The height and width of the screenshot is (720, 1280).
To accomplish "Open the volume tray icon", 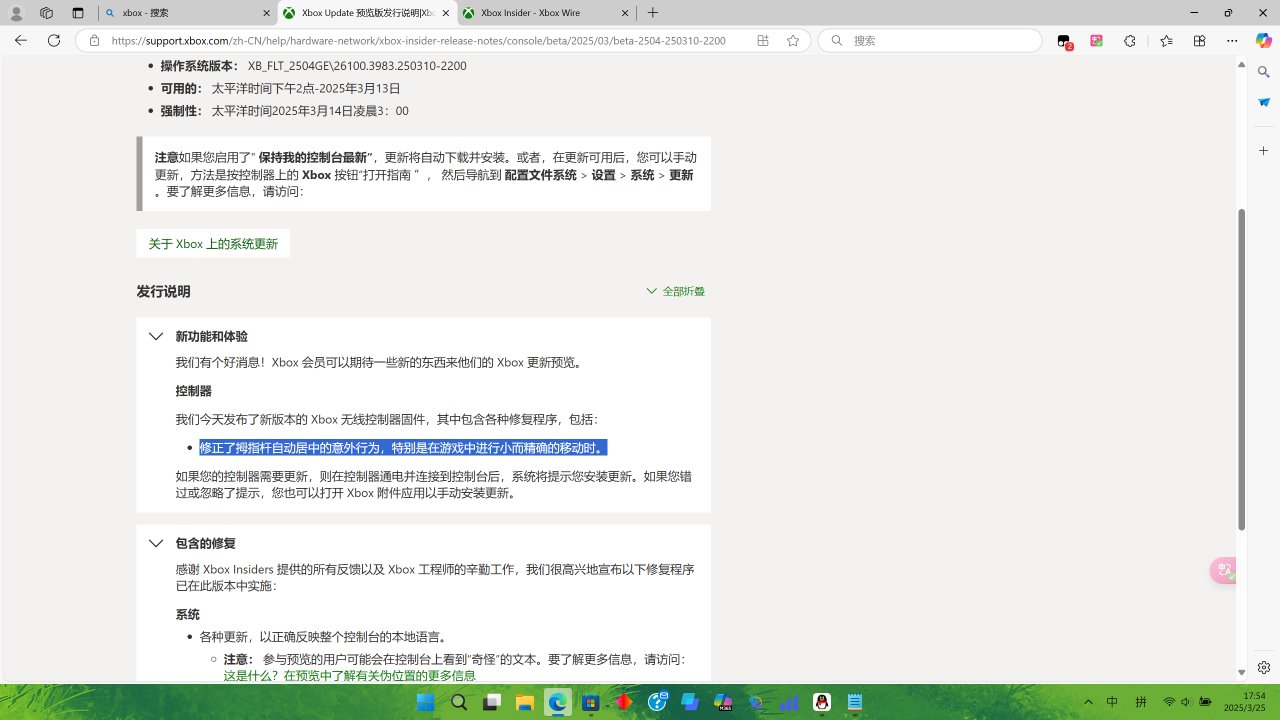I will point(1186,702).
